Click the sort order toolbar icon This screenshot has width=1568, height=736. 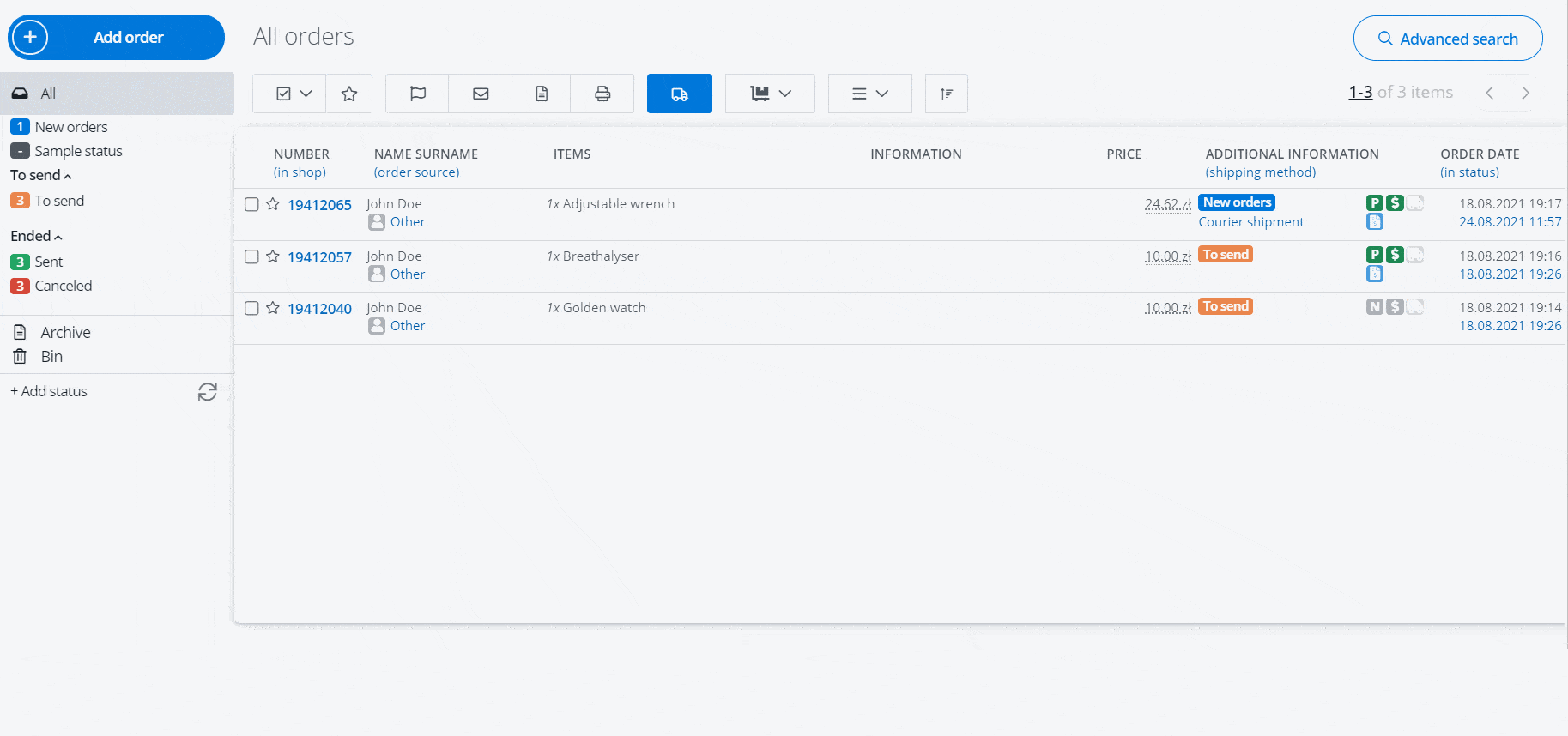[x=947, y=94]
